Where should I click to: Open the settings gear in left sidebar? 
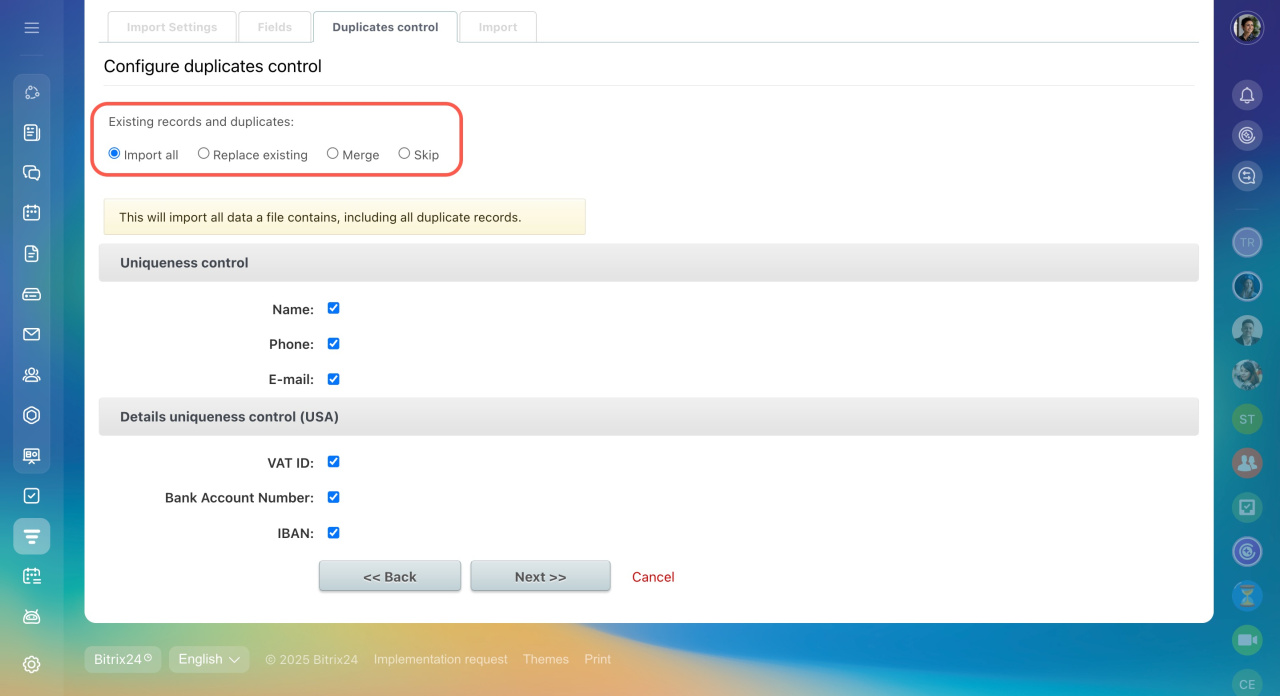[x=32, y=664]
